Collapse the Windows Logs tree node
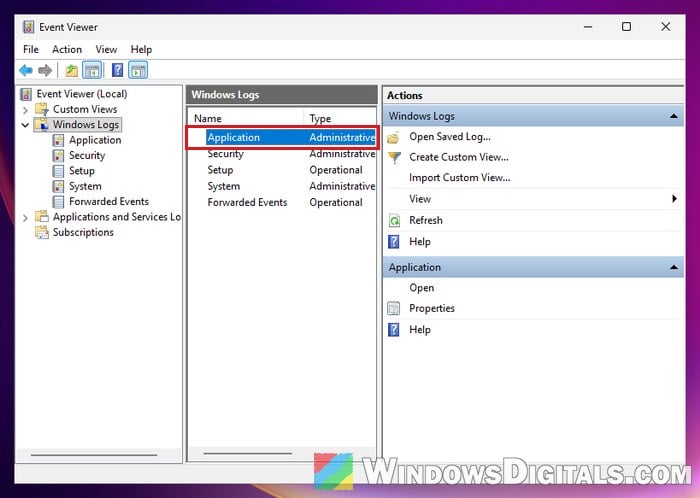The image size is (700, 498). (x=25, y=125)
